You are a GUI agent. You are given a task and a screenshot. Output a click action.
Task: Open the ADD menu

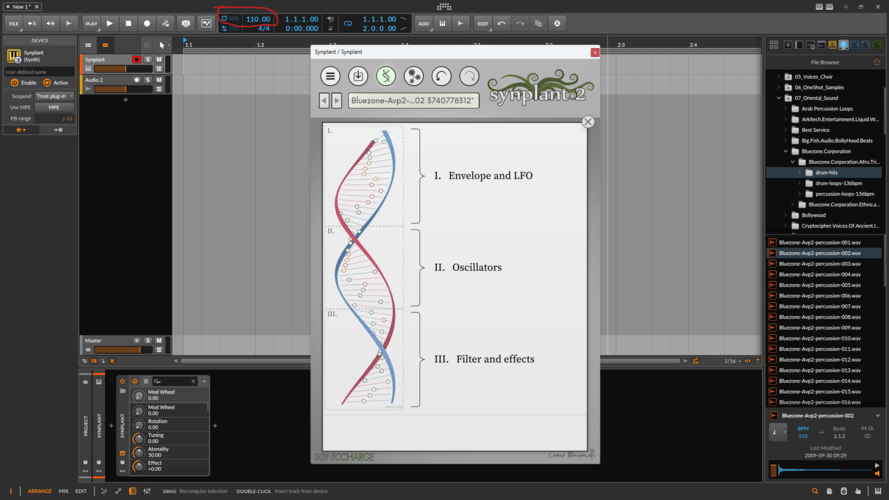(x=424, y=24)
